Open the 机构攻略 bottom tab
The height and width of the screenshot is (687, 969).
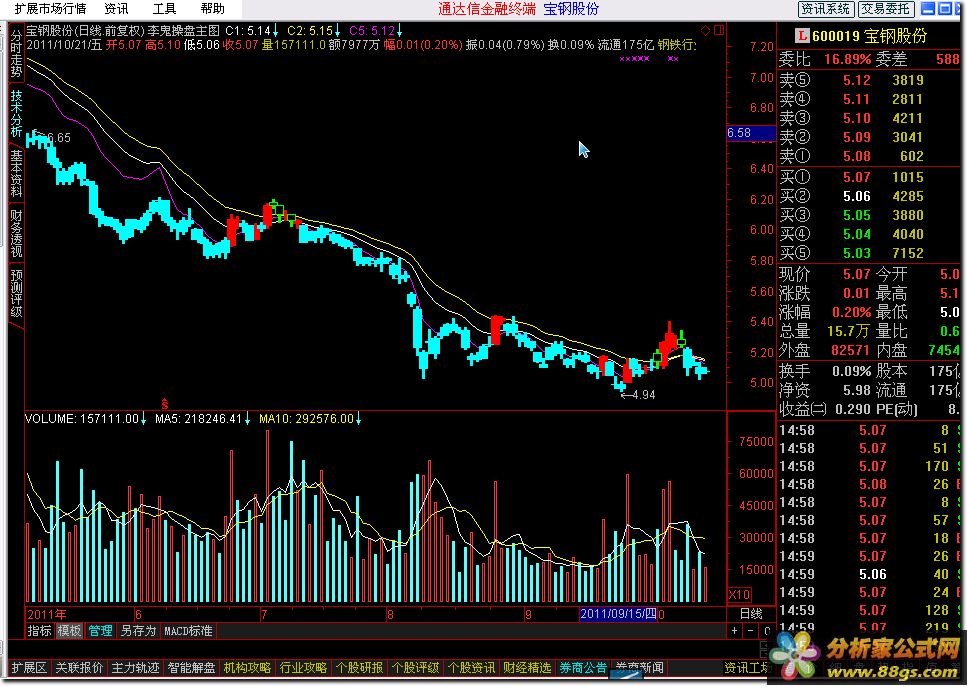coord(247,668)
